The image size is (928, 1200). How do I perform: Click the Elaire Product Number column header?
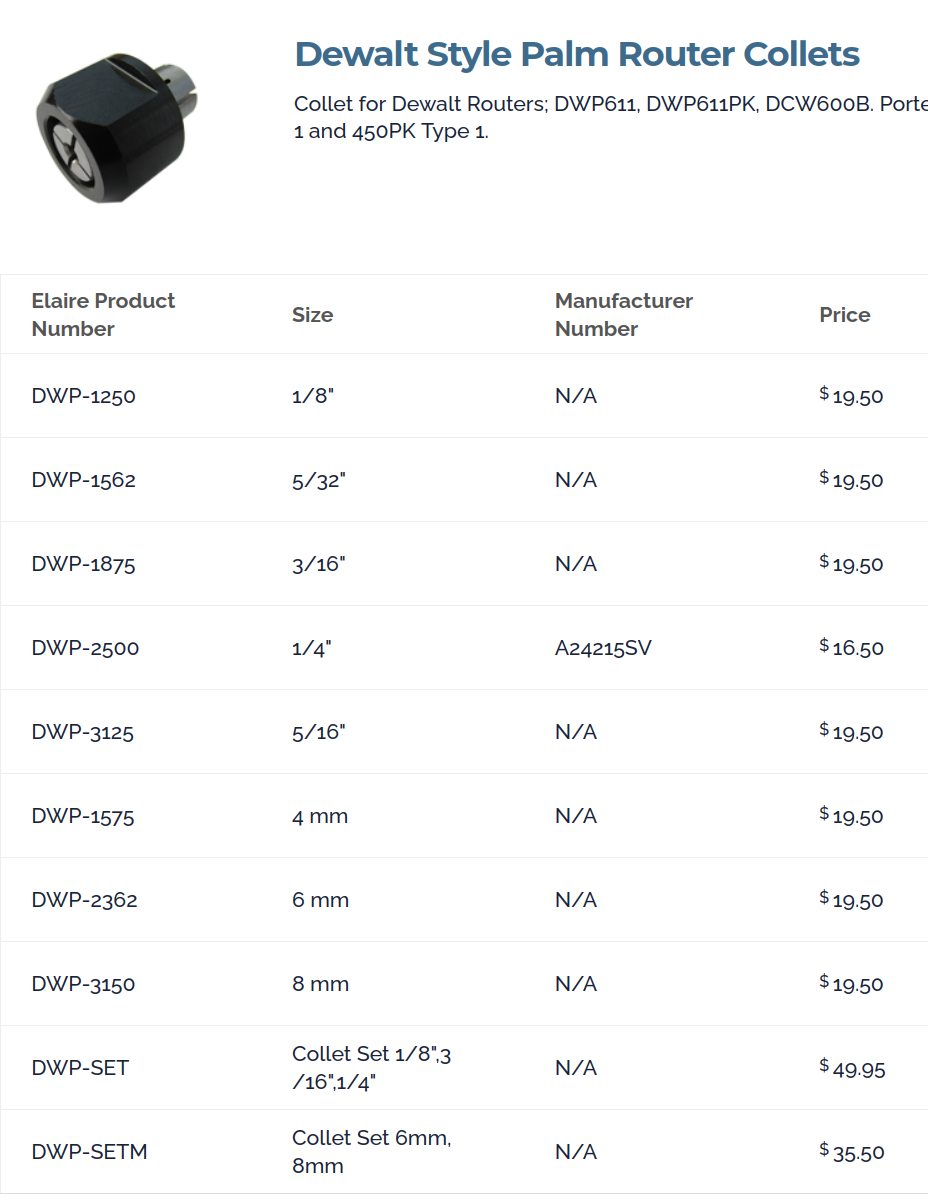[103, 315]
